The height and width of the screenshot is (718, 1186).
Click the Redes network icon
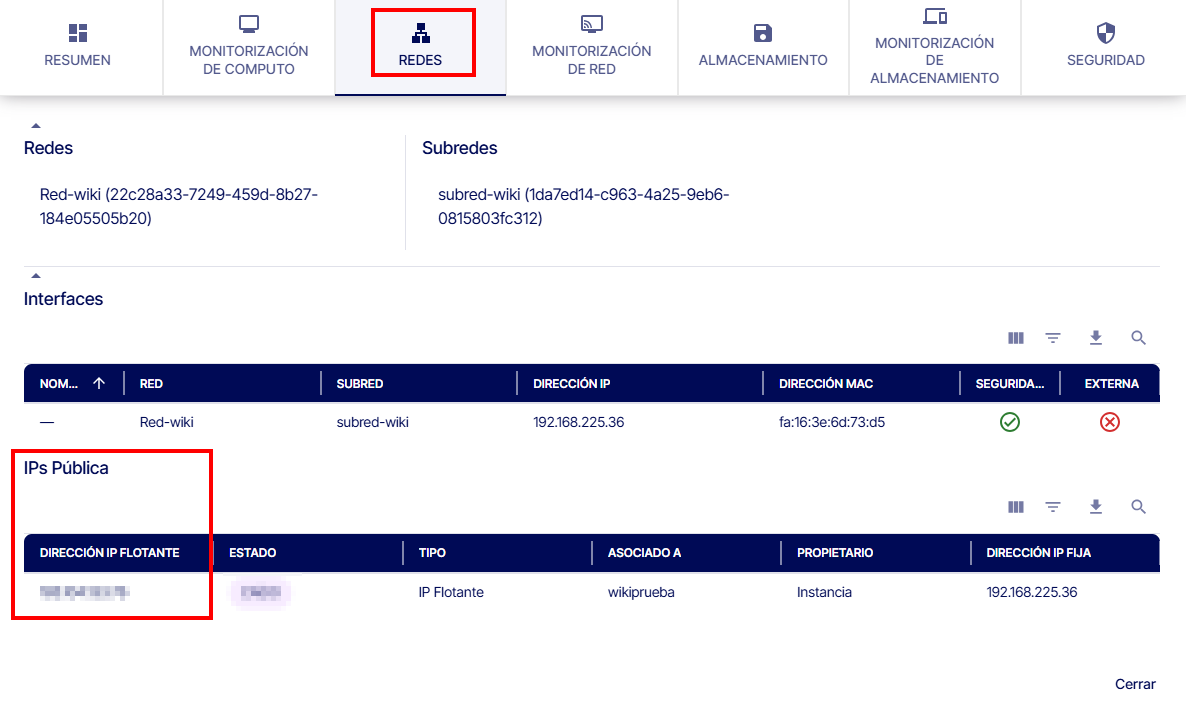[420, 33]
